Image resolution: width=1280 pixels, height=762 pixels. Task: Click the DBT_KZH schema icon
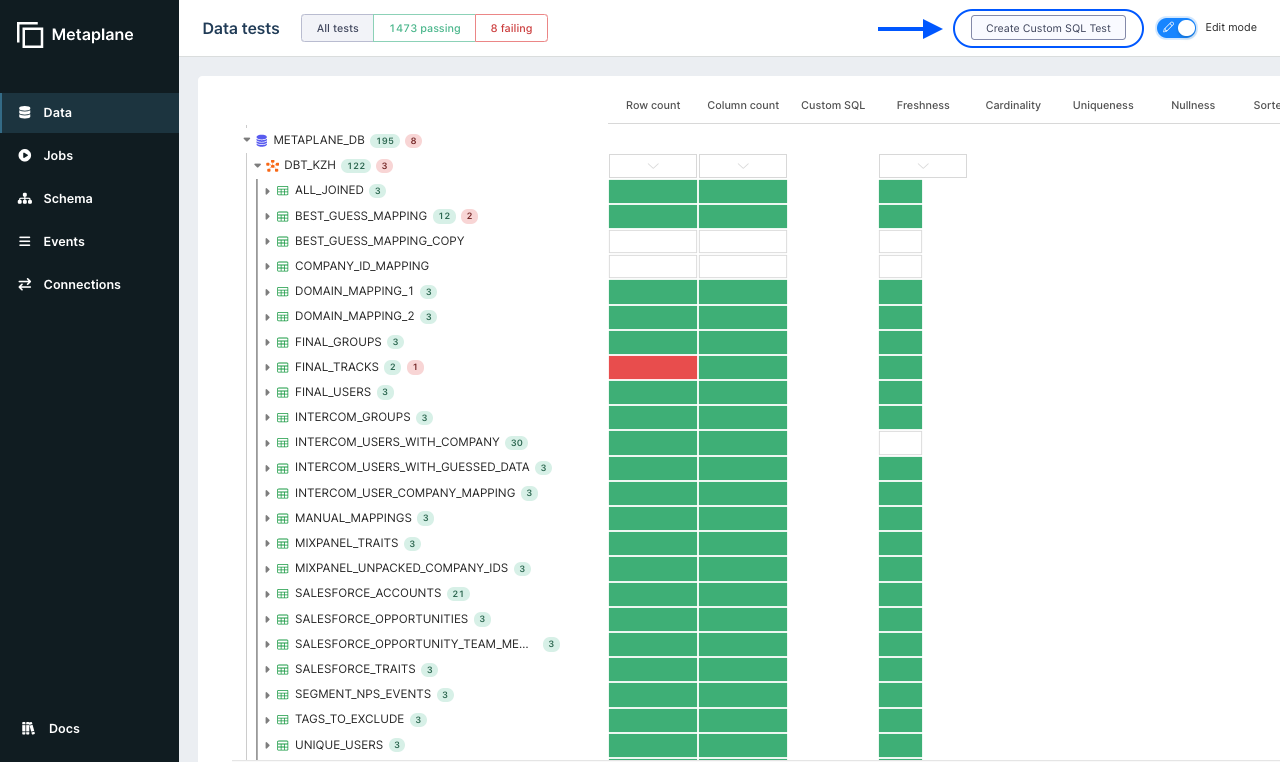click(x=272, y=166)
